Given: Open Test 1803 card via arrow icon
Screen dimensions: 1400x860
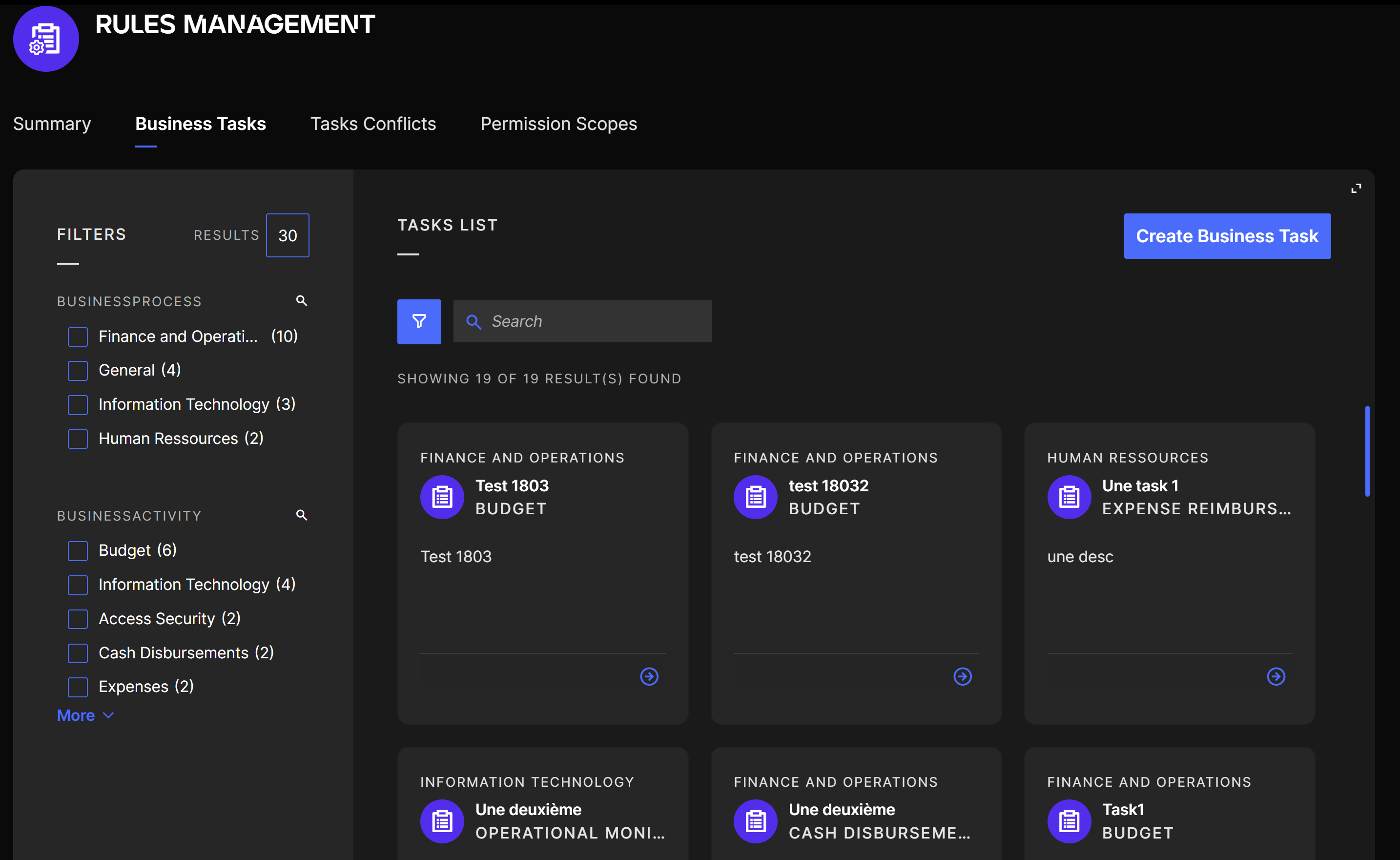Looking at the screenshot, I should 649,676.
